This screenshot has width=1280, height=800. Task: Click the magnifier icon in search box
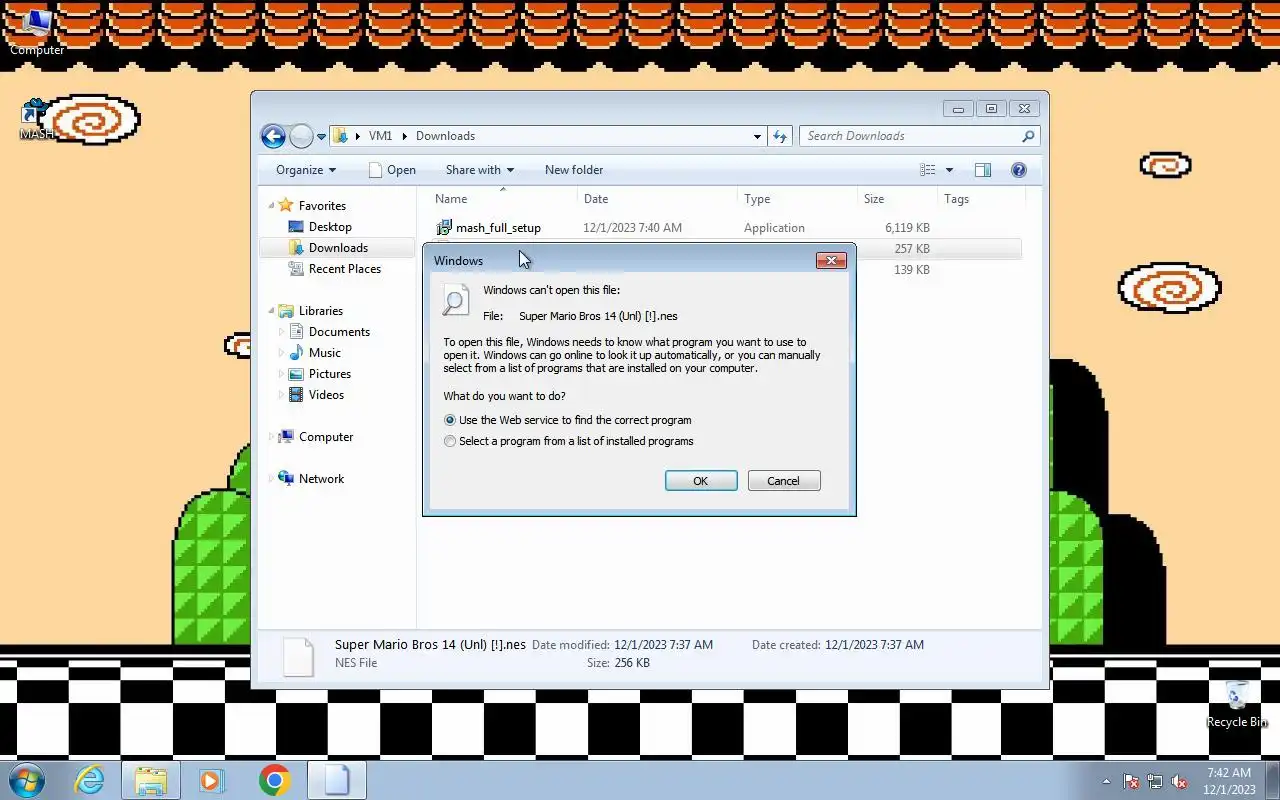pos(1028,136)
